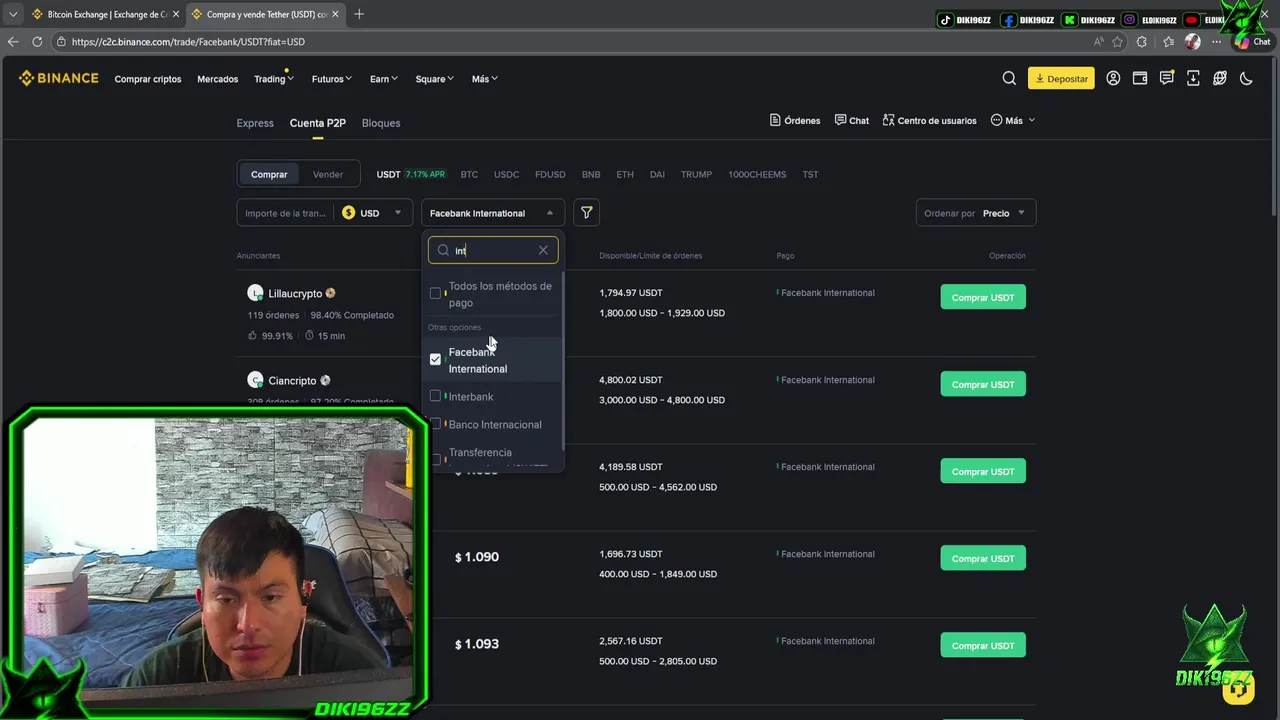This screenshot has height=720, width=1280.
Task: Click the payment dropdown list scrollbar
Action: [x=564, y=360]
